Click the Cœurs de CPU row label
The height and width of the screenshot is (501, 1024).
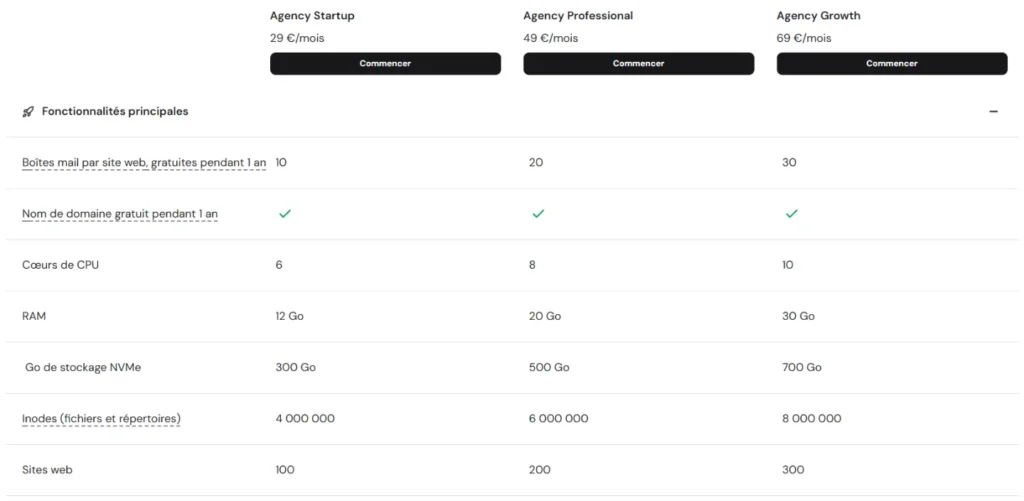pyautogui.click(x=61, y=265)
